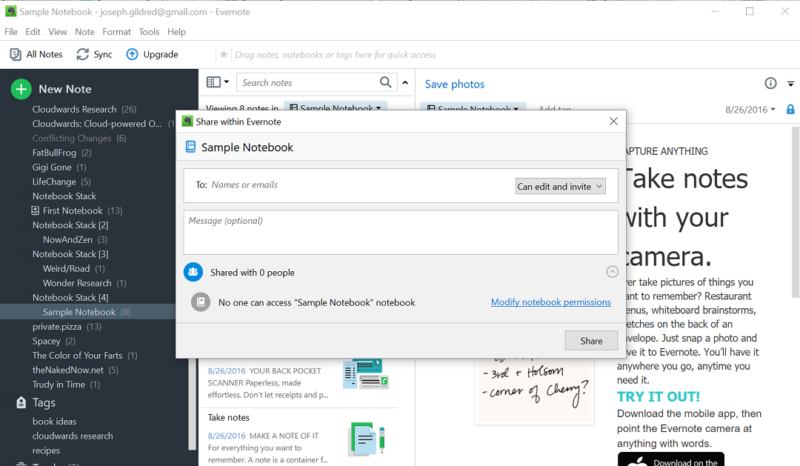Open Modify notebook permissions link
The width and height of the screenshot is (800, 466).
coord(551,302)
